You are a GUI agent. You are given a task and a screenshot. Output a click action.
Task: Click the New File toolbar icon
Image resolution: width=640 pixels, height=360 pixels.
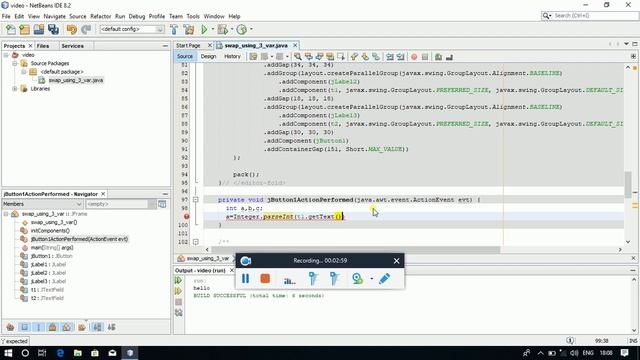11,29
